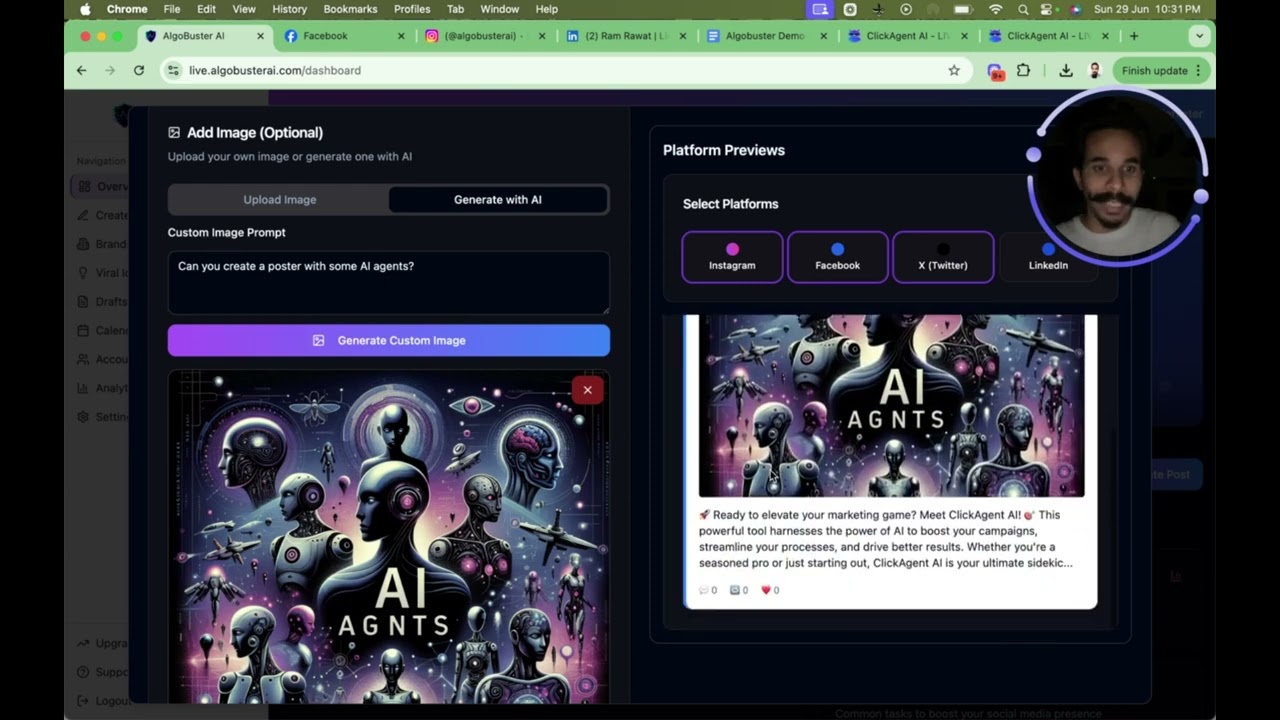The image size is (1280, 720).
Task: Switch to Generate with AI option
Action: [x=498, y=199]
